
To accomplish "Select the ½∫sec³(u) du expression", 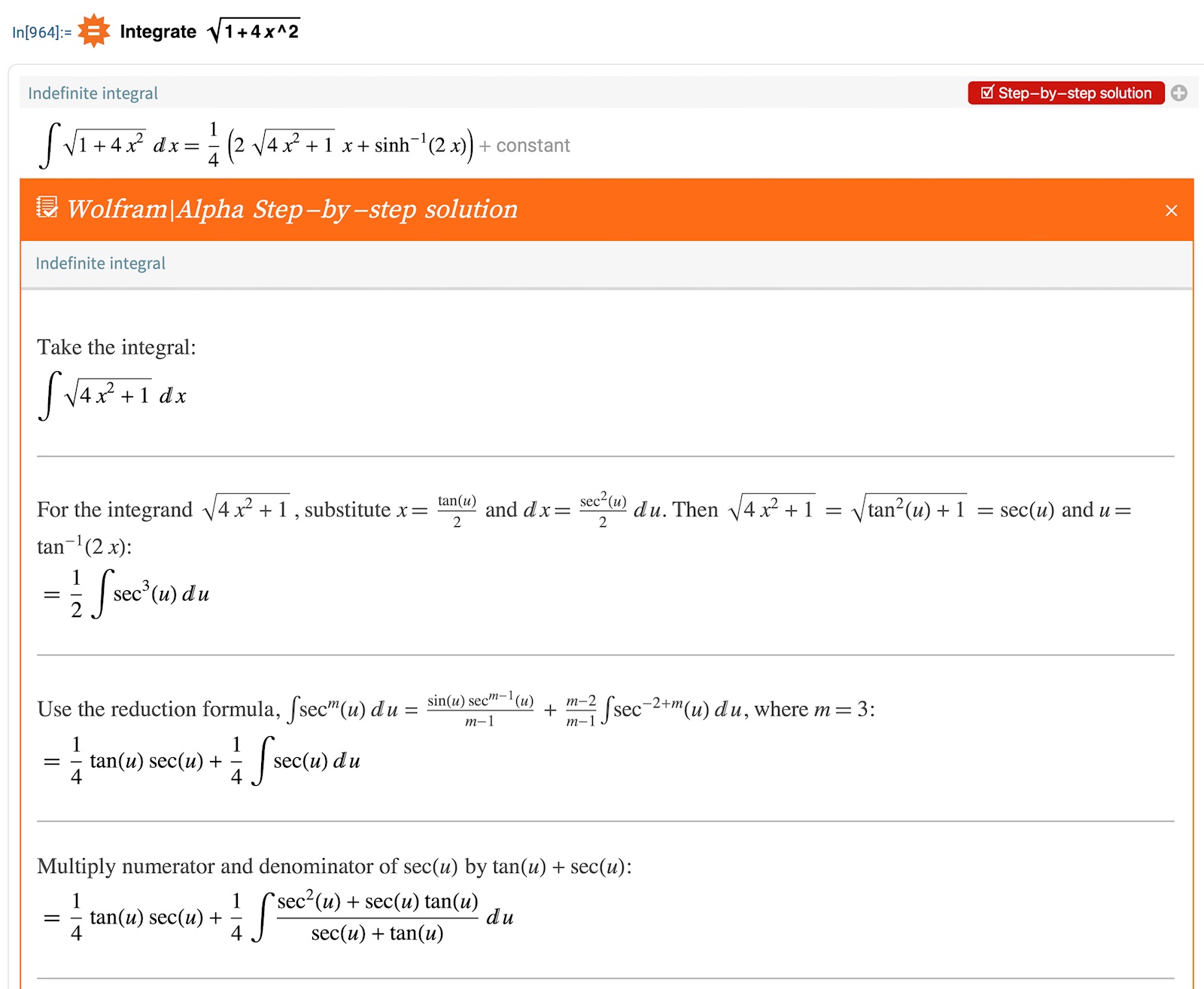I will 126,594.
